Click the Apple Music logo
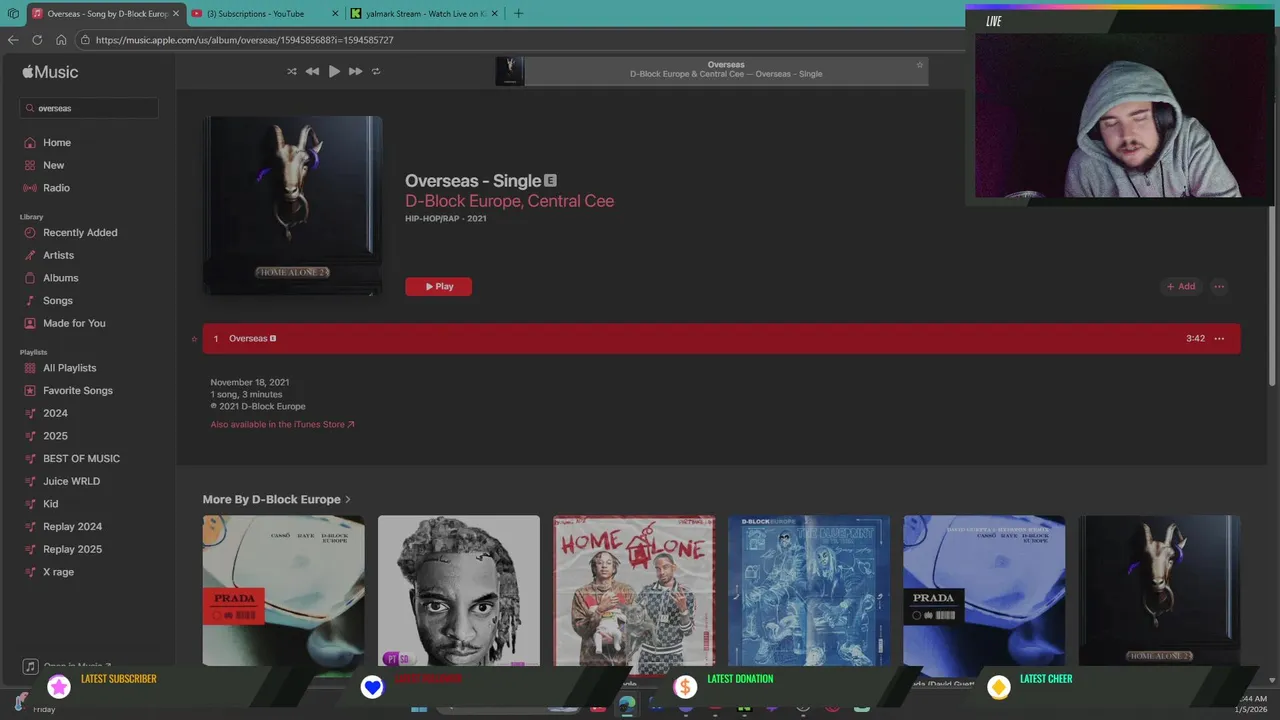 click(x=50, y=72)
